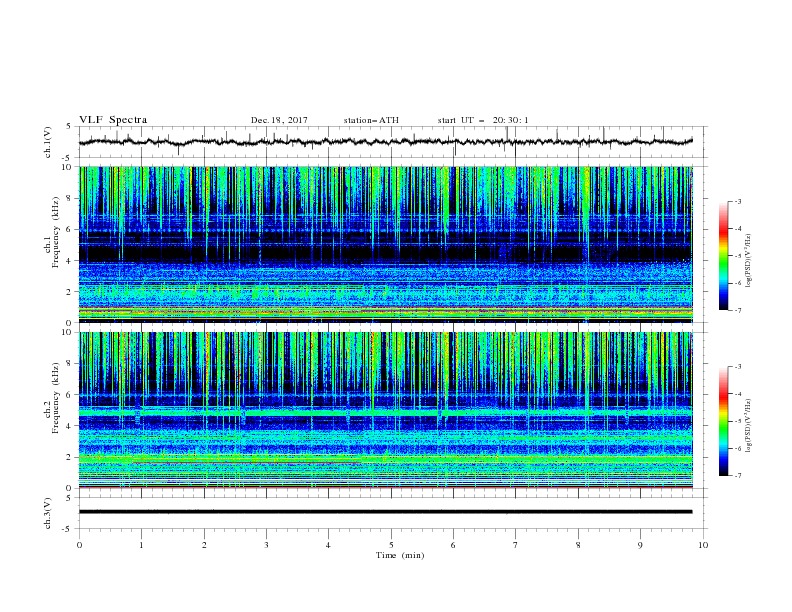The height and width of the screenshot is (612, 792).
Task: Click the "start UT = 20:30: 1" text
Action: 483,120
